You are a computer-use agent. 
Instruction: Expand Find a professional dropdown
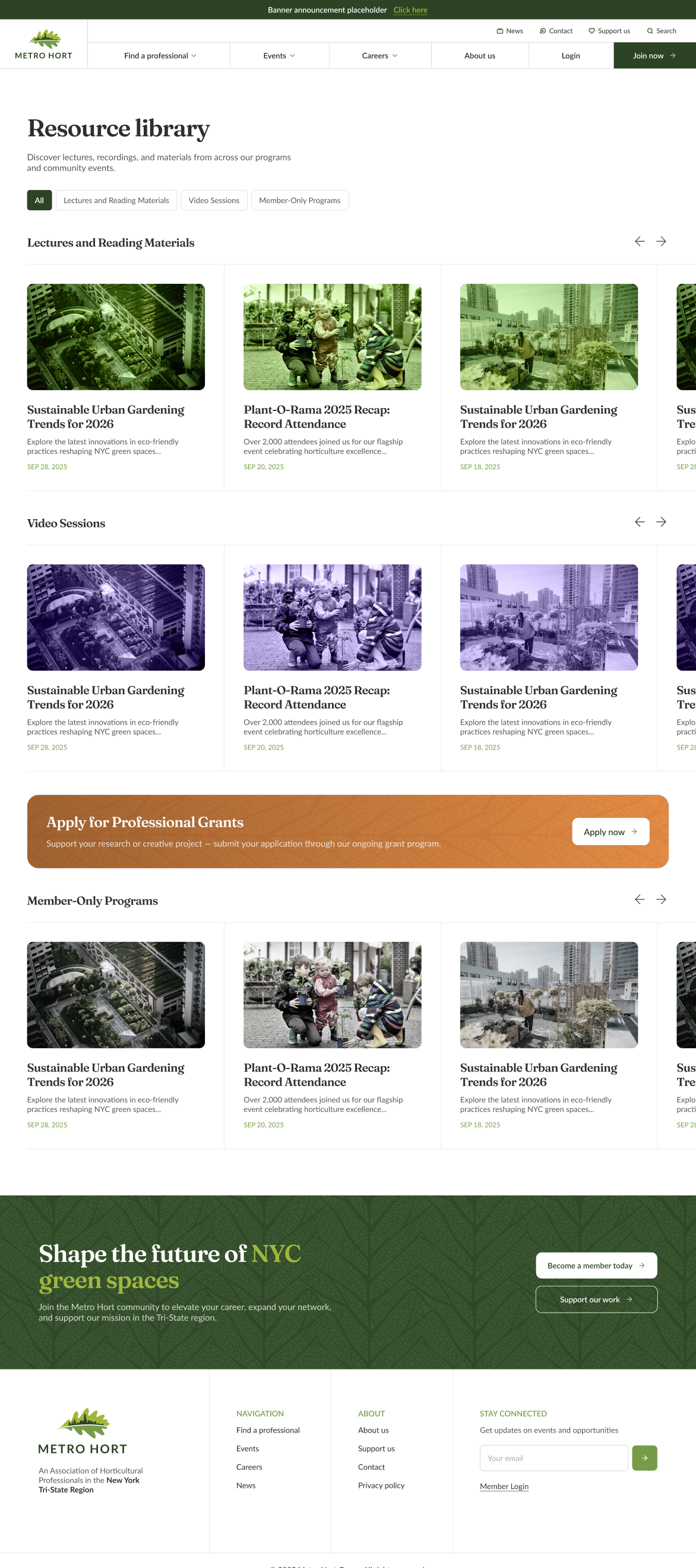click(x=159, y=56)
